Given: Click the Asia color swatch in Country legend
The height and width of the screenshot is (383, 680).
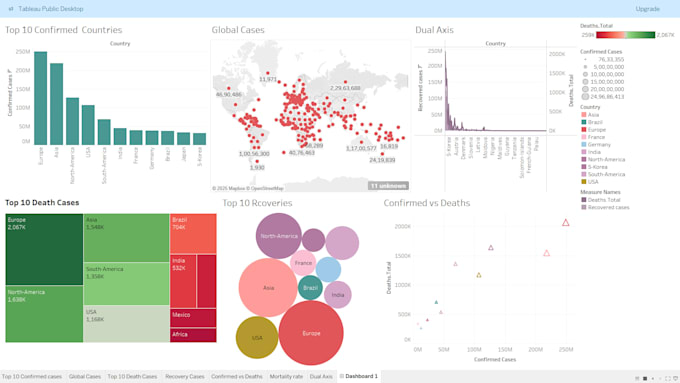Looking at the screenshot, I should (584, 115).
